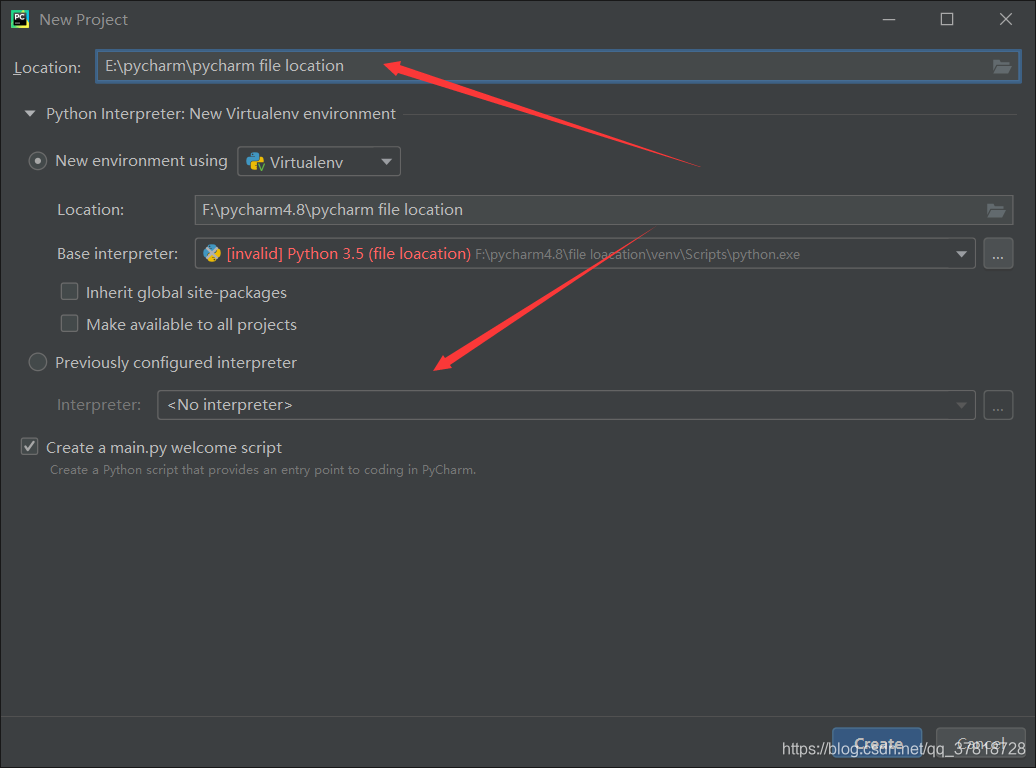Uncheck Create a main.py welcome script
The image size is (1036, 768).
point(30,447)
